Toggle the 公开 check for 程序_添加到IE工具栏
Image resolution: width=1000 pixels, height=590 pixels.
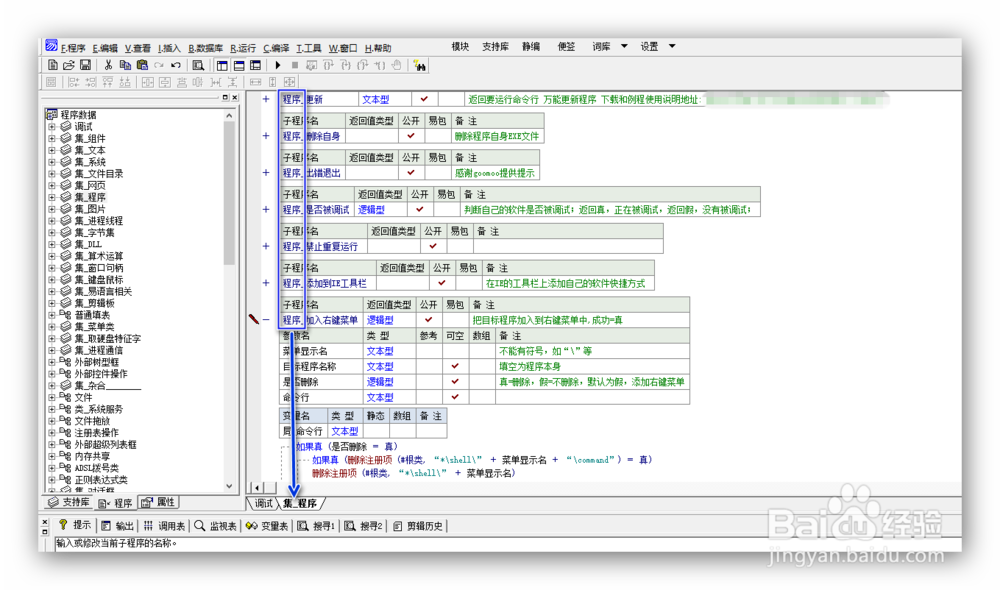[442, 283]
